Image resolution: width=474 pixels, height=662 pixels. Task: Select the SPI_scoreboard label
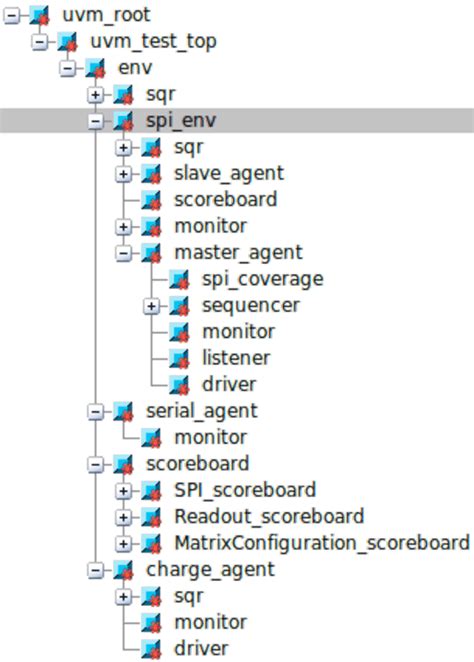point(245,491)
